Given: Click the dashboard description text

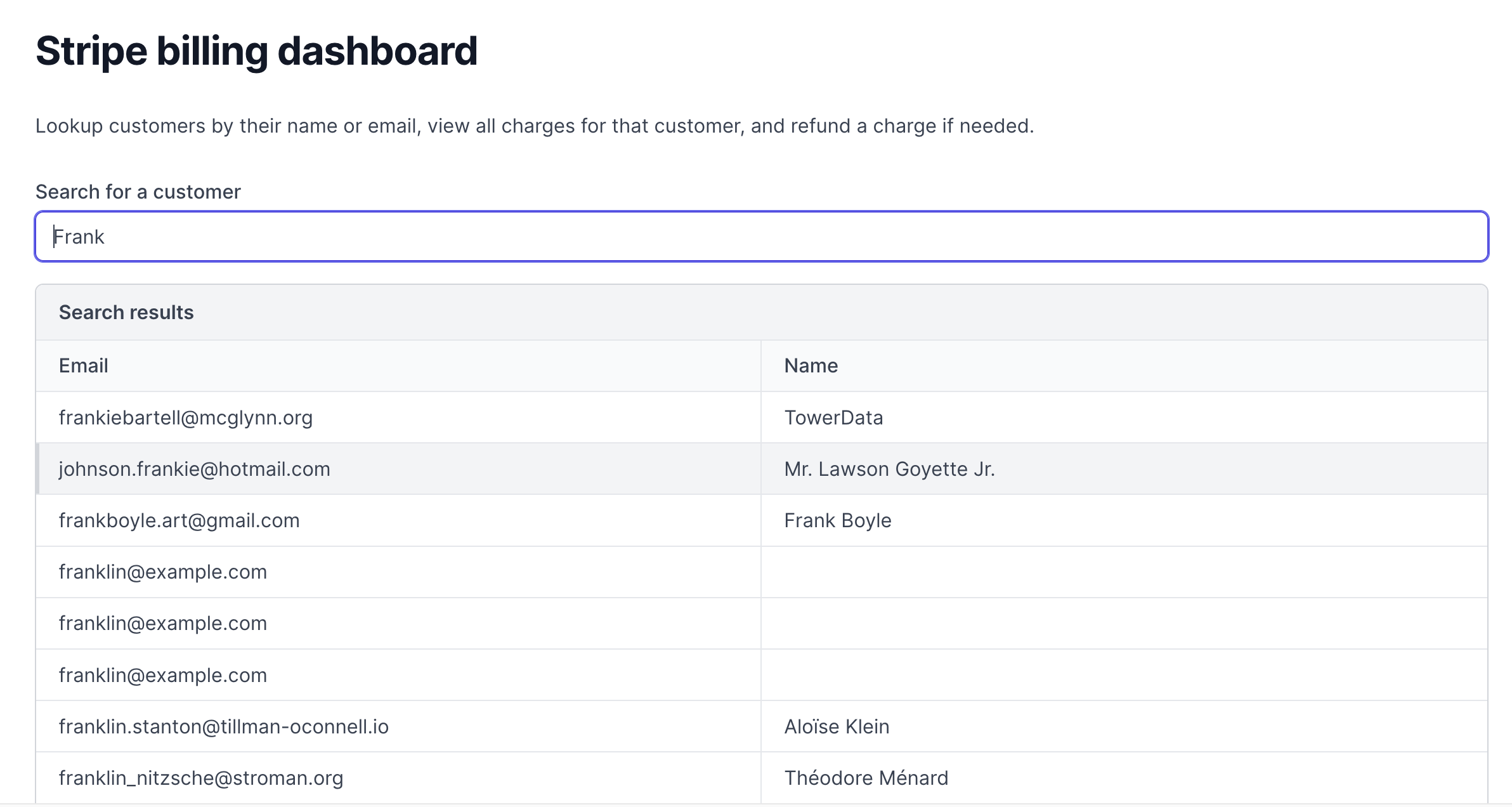Looking at the screenshot, I should coord(535,126).
